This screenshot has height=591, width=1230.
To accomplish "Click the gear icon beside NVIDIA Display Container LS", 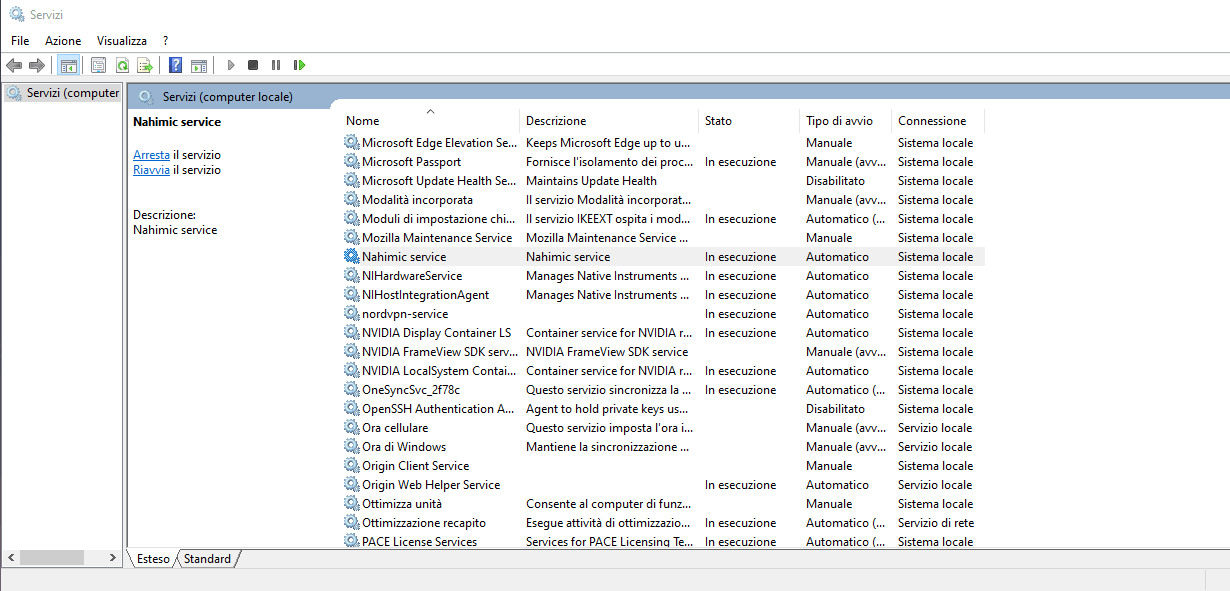I will coord(352,333).
